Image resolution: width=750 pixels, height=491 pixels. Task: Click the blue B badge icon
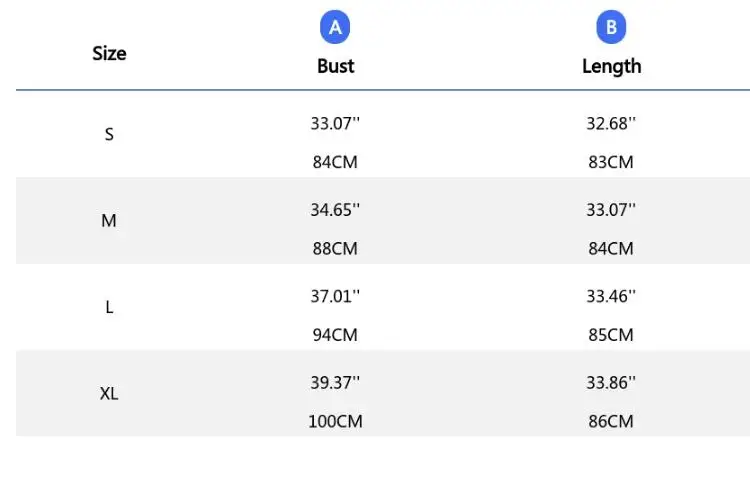[x=611, y=27]
